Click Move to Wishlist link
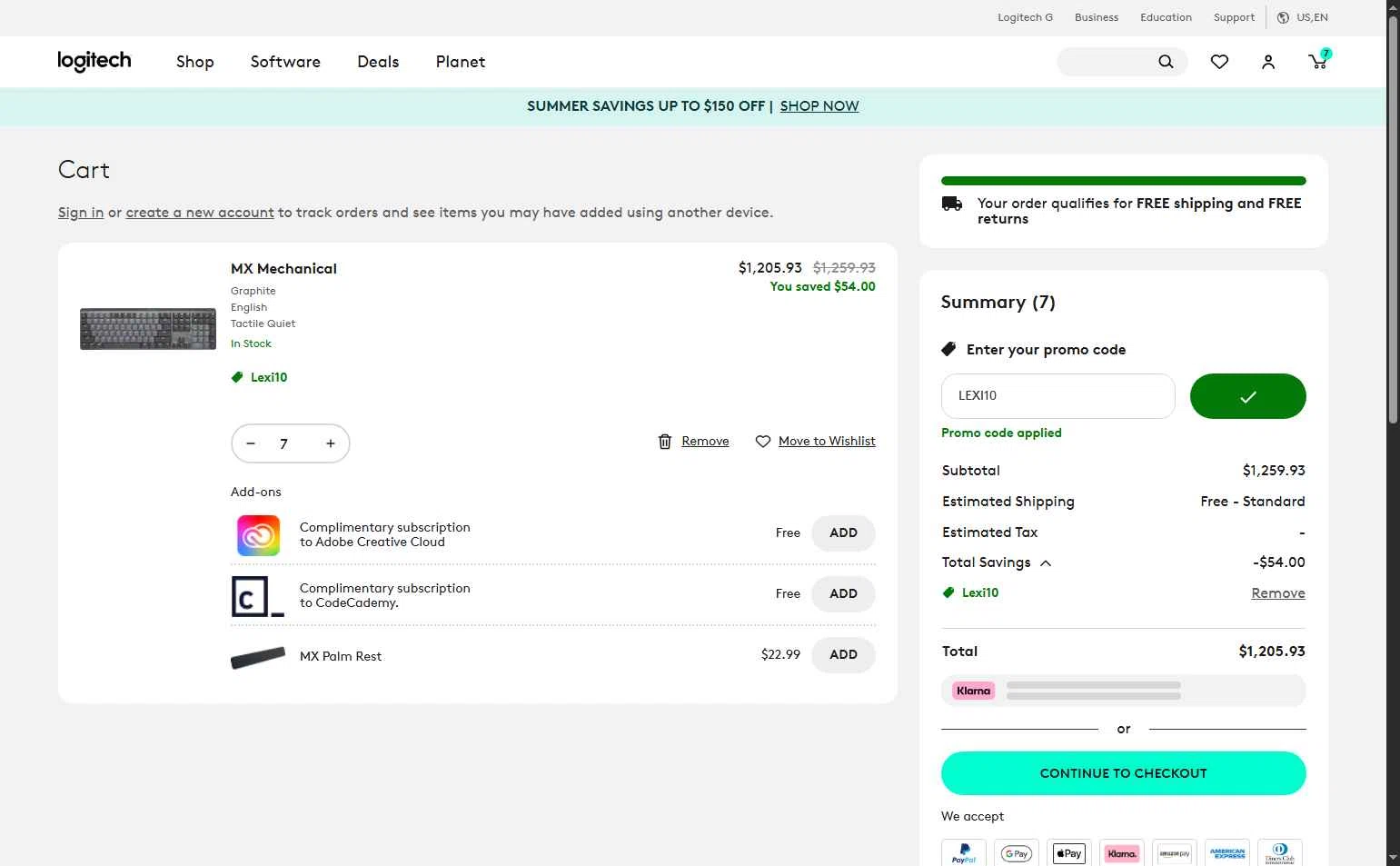 (x=827, y=441)
